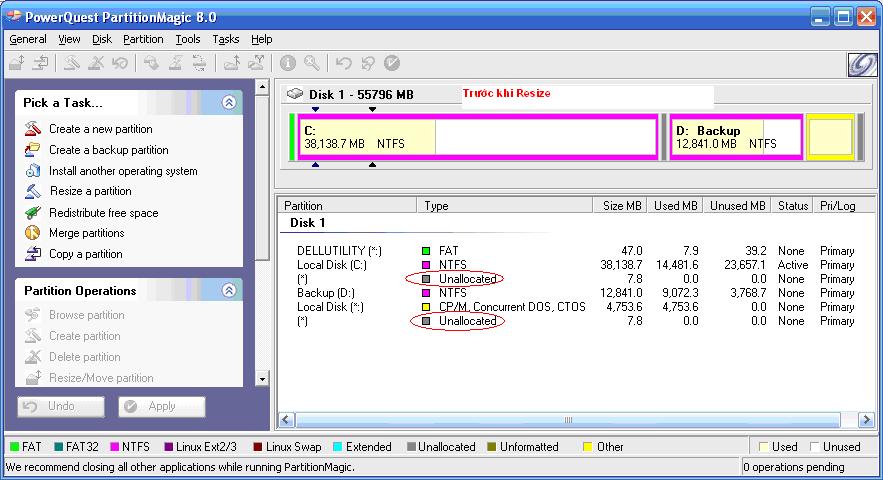This screenshot has width=883, height=480.
Task: Click the Copy a partition icon
Action: point(32,254)
